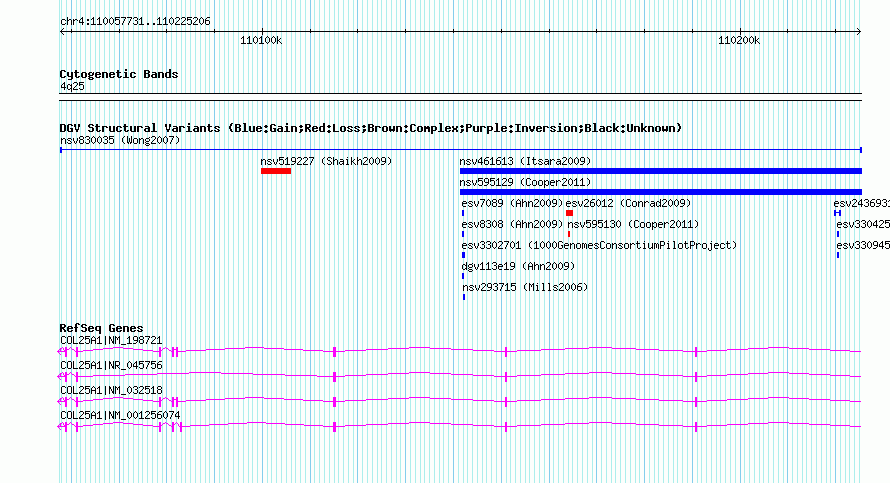Click esv26012 (Conrad2009) variant label
890x483 pixels.
628,203
